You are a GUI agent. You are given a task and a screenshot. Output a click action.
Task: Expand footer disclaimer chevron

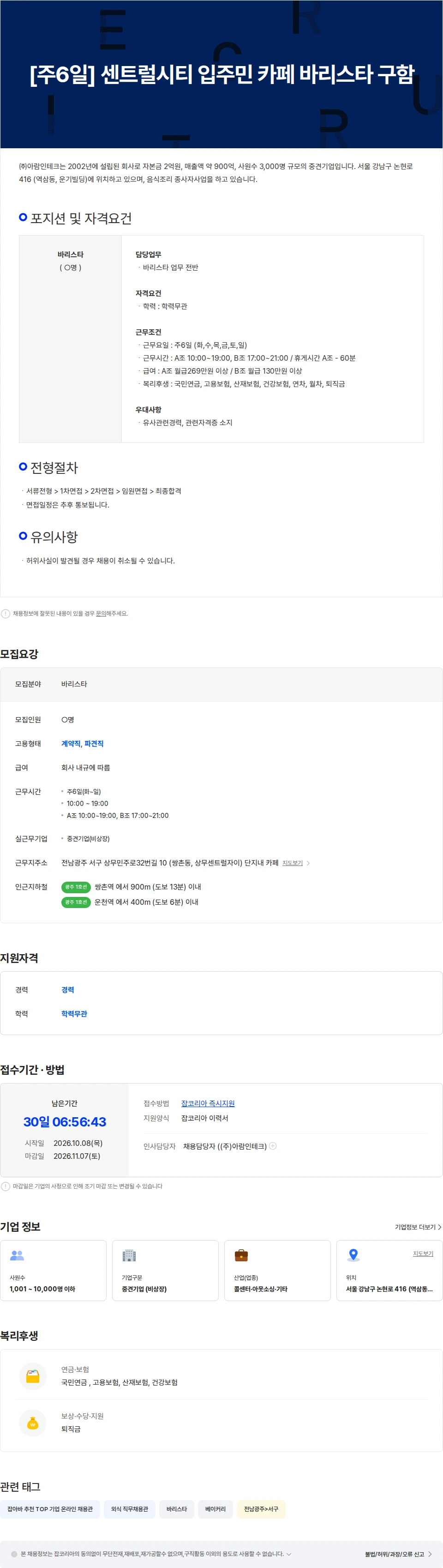coord(288,1553)
